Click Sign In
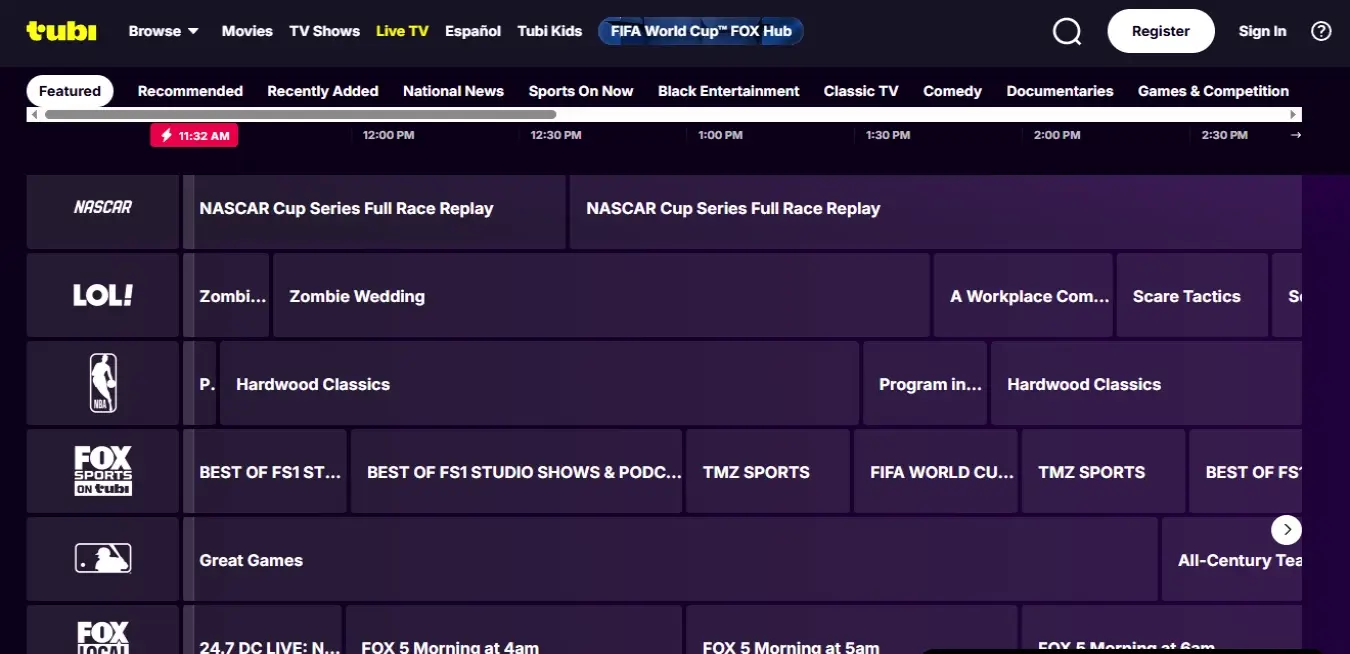This screenshot has width=1350, height=654. [x=1262, y=31]
